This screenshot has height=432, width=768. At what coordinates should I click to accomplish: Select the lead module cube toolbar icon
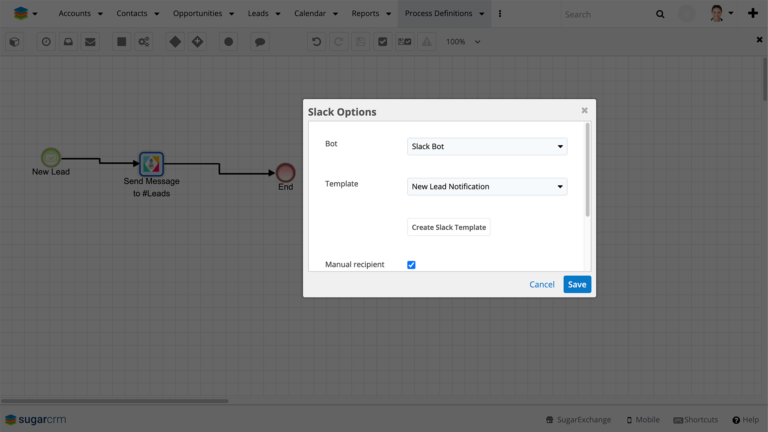pyautogui.click(x=14, y=42)
